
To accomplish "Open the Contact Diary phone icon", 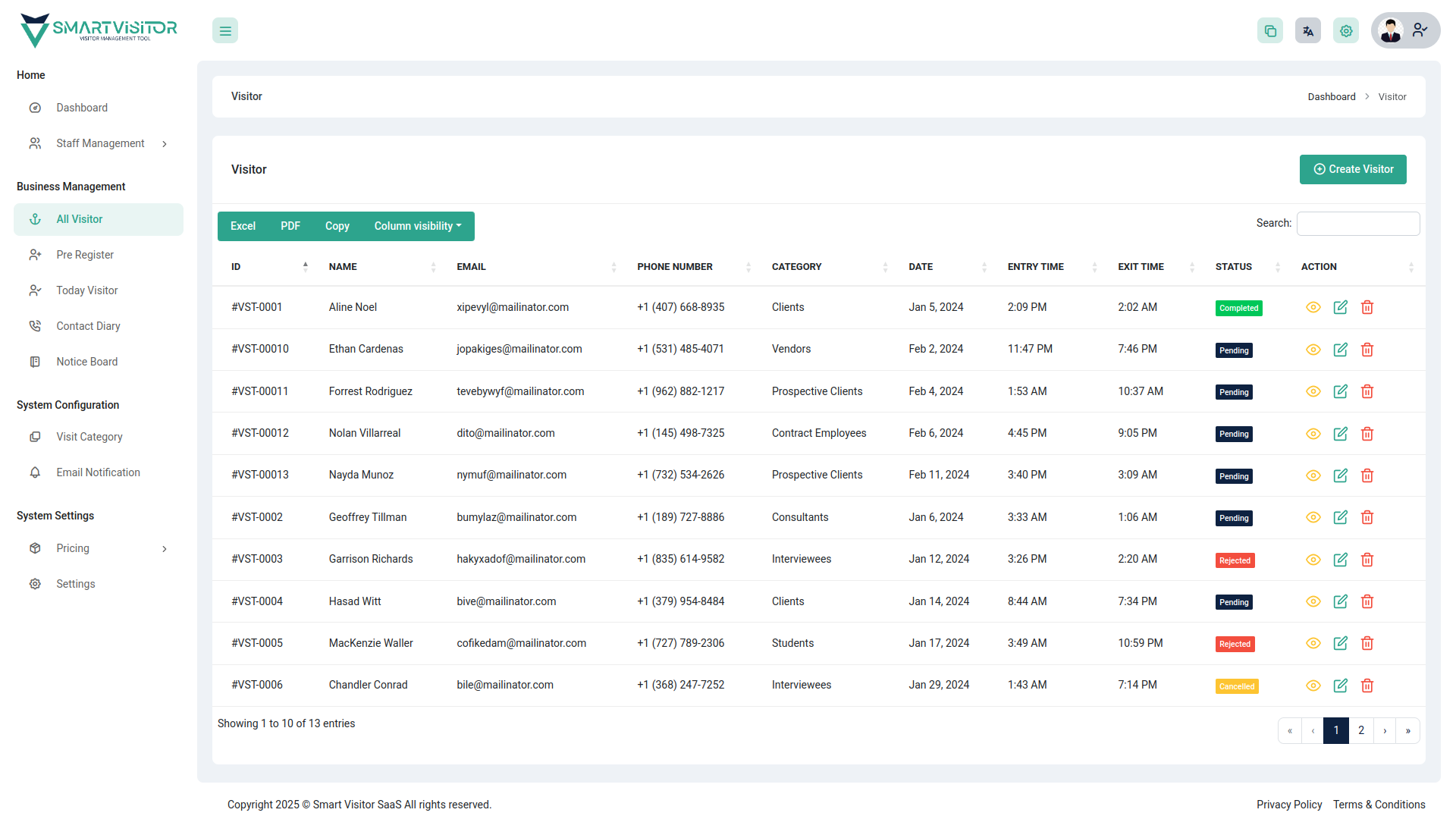I will (x=35, y=325).
